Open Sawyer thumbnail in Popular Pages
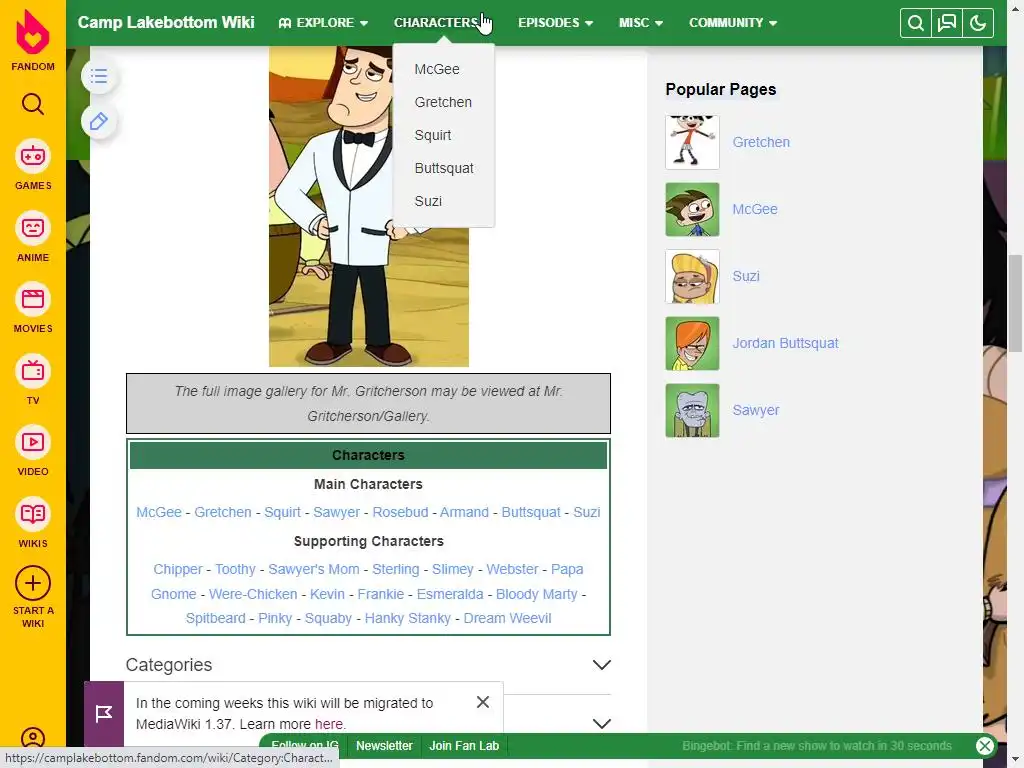The width and height of the screenshot is (1024, 768). (x=692, y=411)
